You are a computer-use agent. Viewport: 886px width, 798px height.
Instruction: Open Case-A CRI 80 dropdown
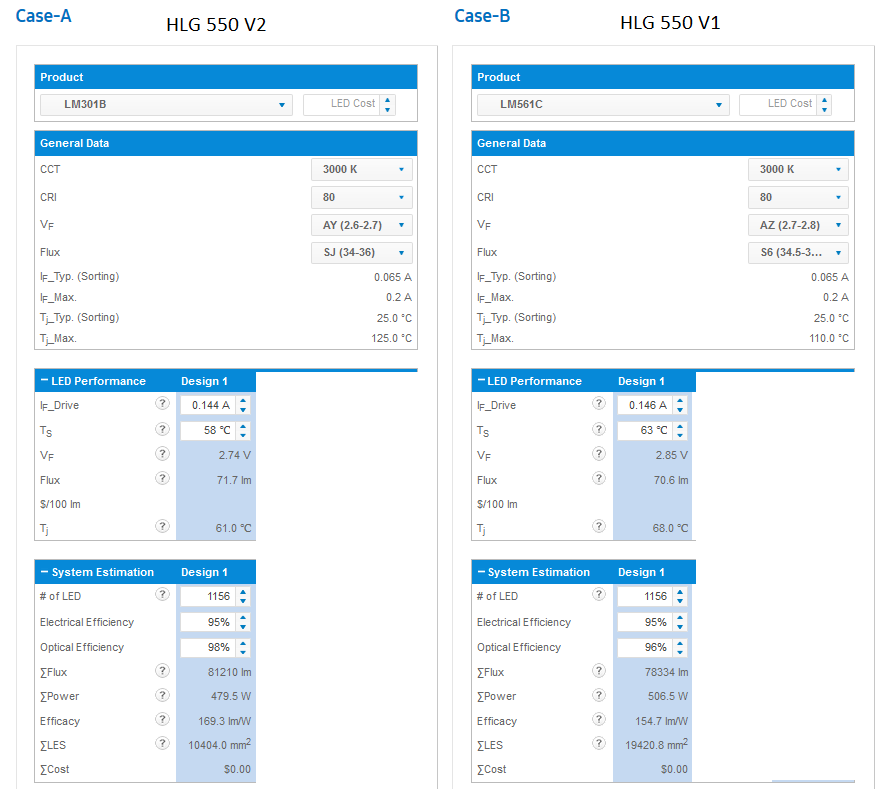(362, 197)
